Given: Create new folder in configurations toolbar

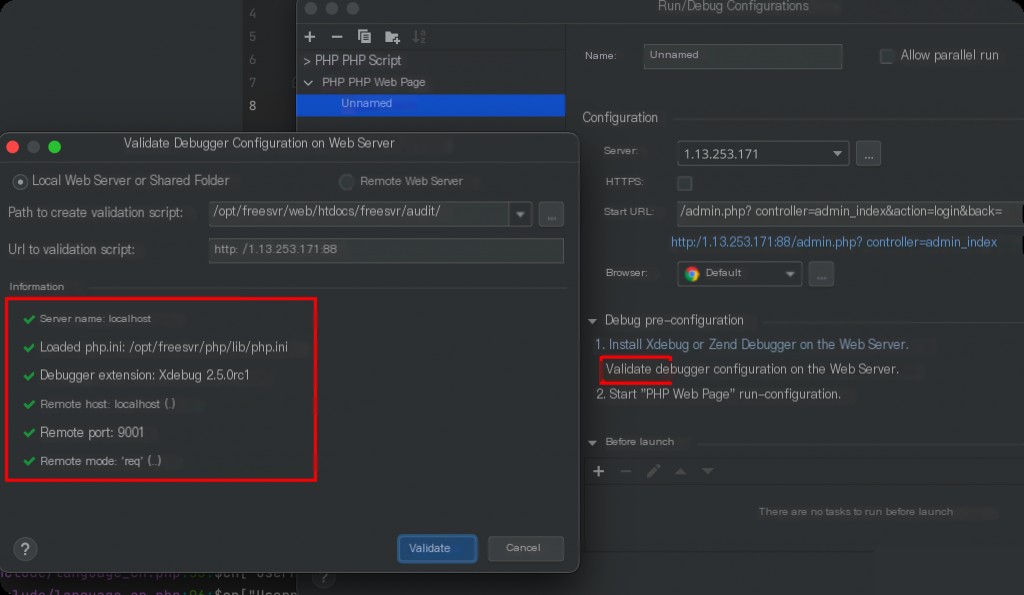Looking at the screenshot, I should tap(392, 37).
